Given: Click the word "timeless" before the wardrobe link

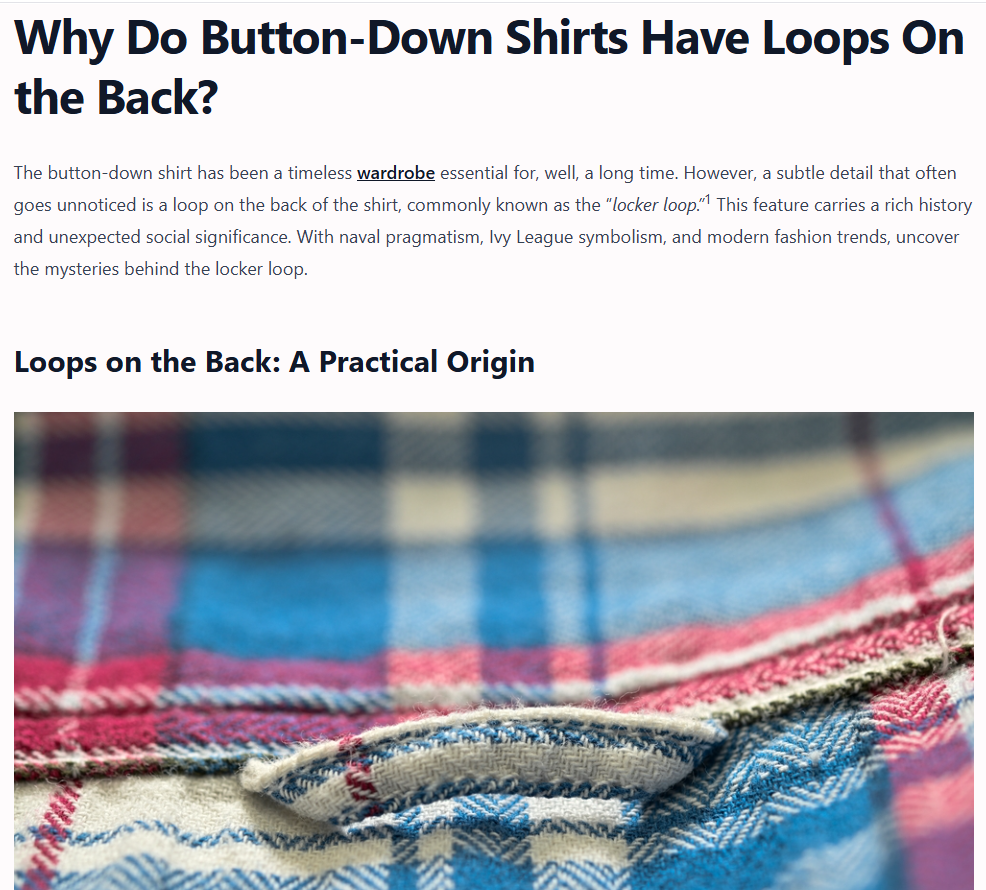Looking at the screenshot, I should click(319, 173).
